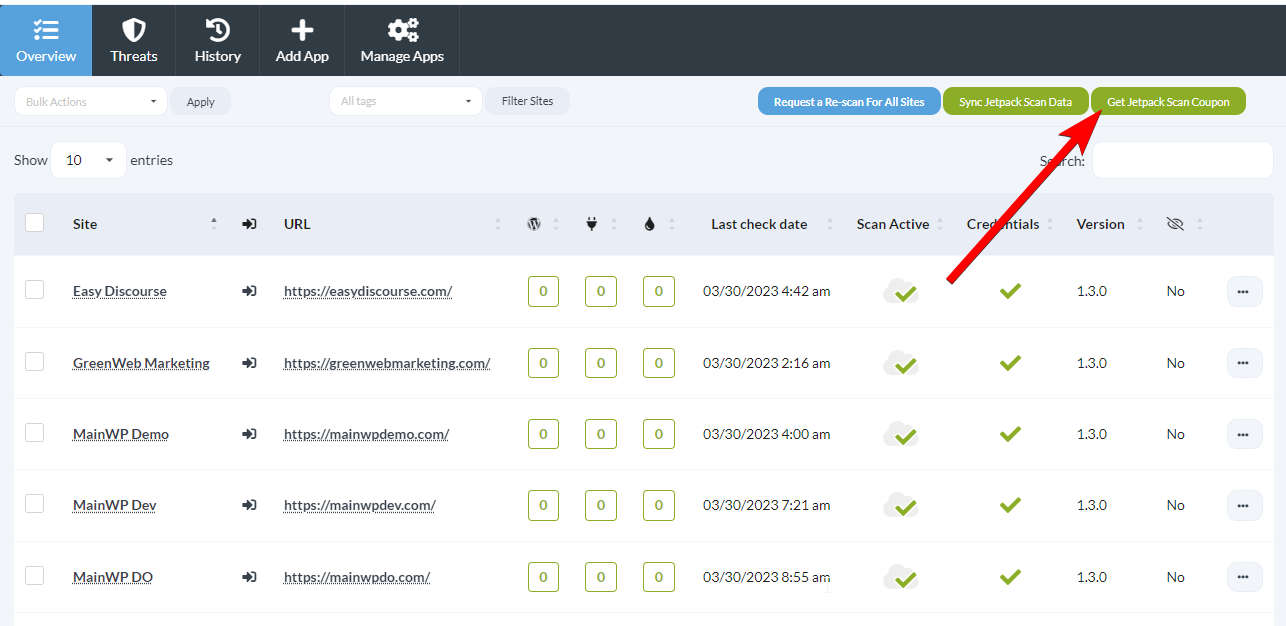Click scan active cloud icon for MainWP DO

pos(901,578)
